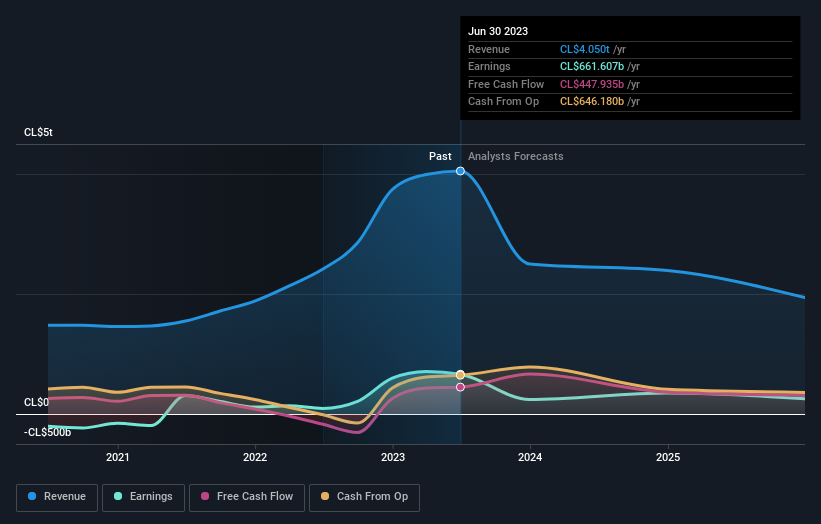The width and height of the screenshot is (821, 524).
Task: Toggle the Free Cash Flow legend button
Action: [x=247, y=497]
